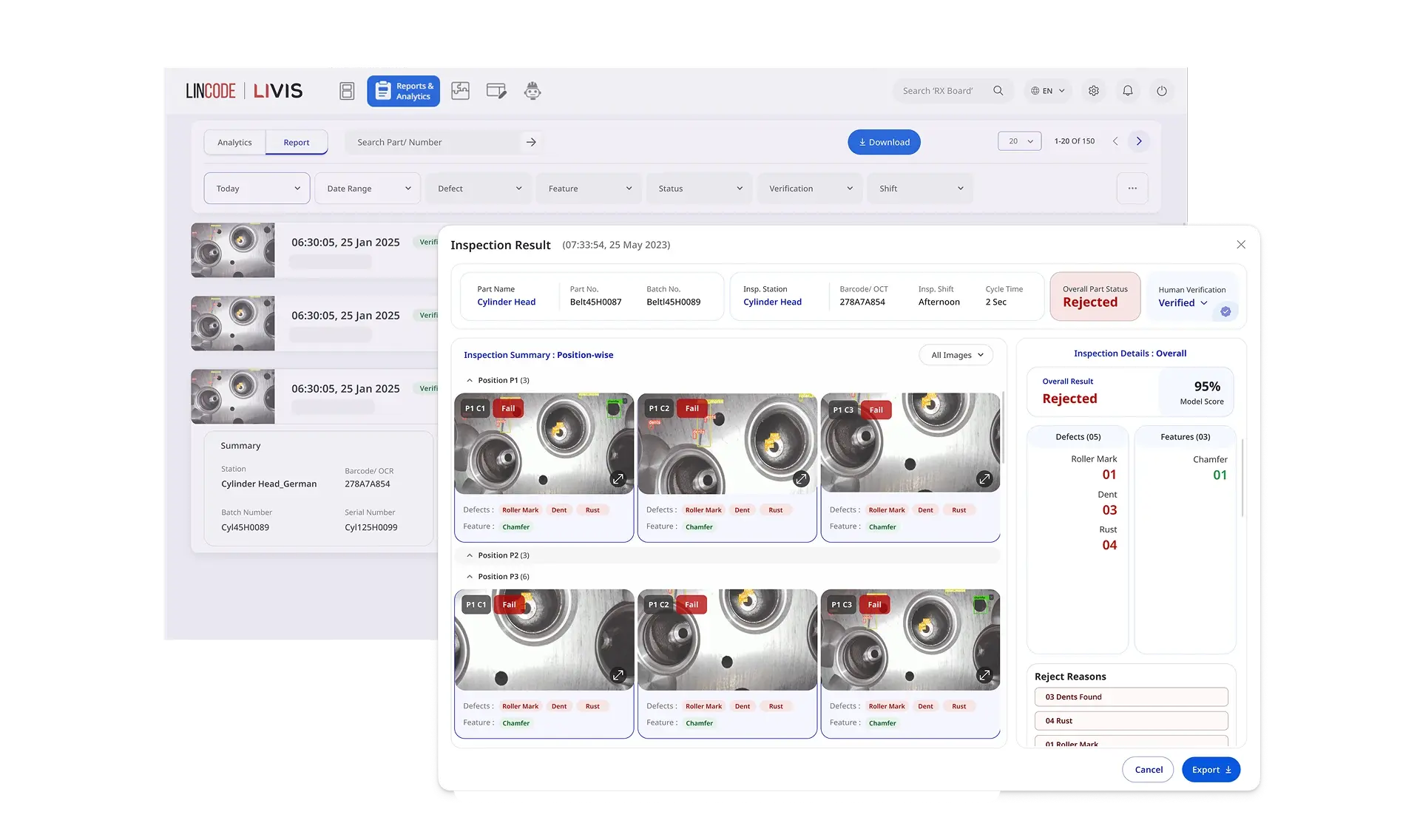Open the All Images dropdown
The image size is (1420, 840).
pyautogui.click(x=956, y=355)
